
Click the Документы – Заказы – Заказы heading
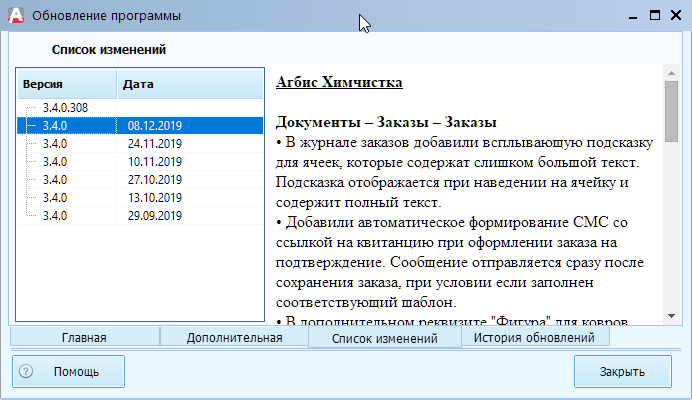pos(386,122)
